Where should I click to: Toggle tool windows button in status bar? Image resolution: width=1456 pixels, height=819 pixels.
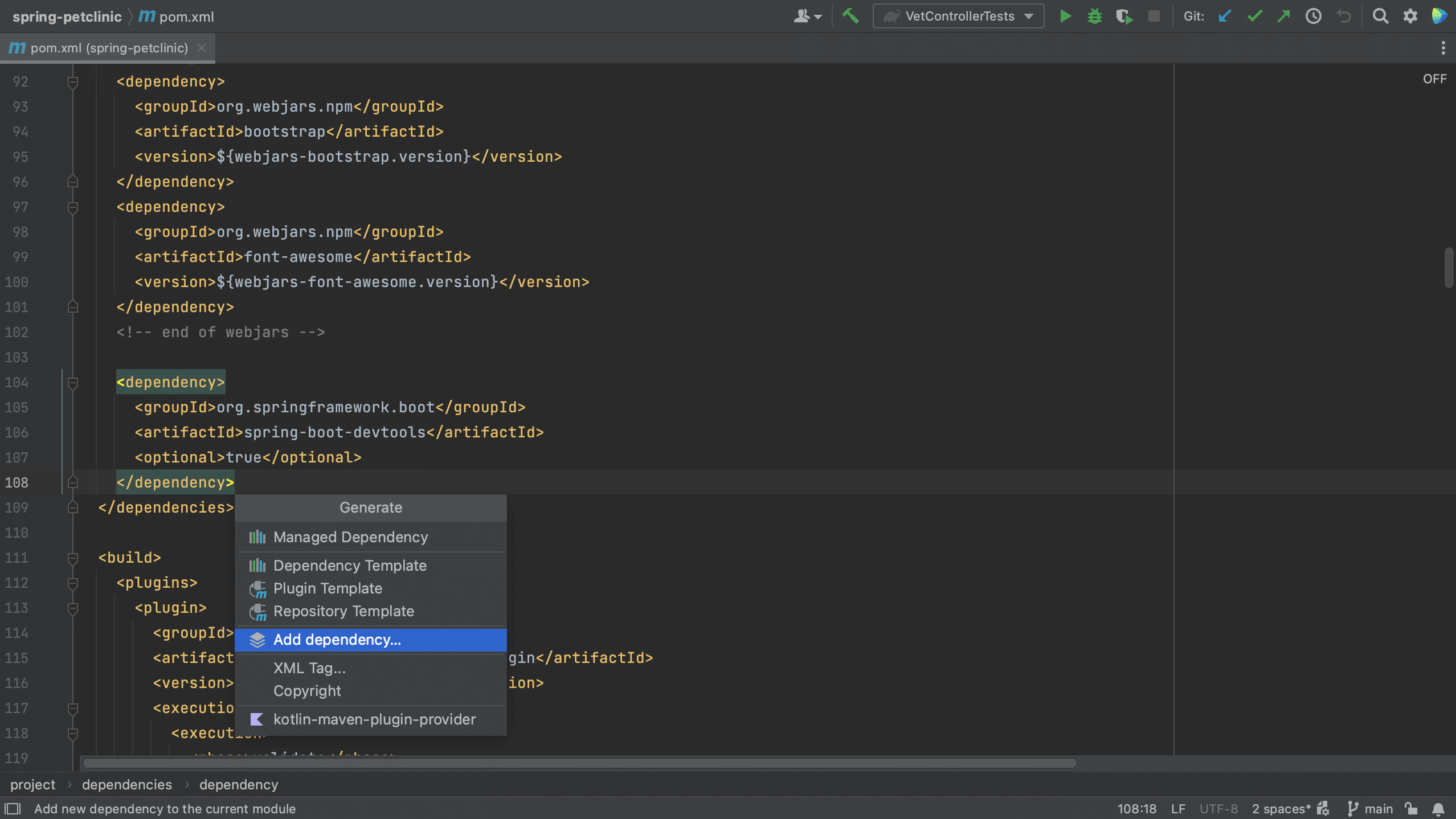pos(13,809)
